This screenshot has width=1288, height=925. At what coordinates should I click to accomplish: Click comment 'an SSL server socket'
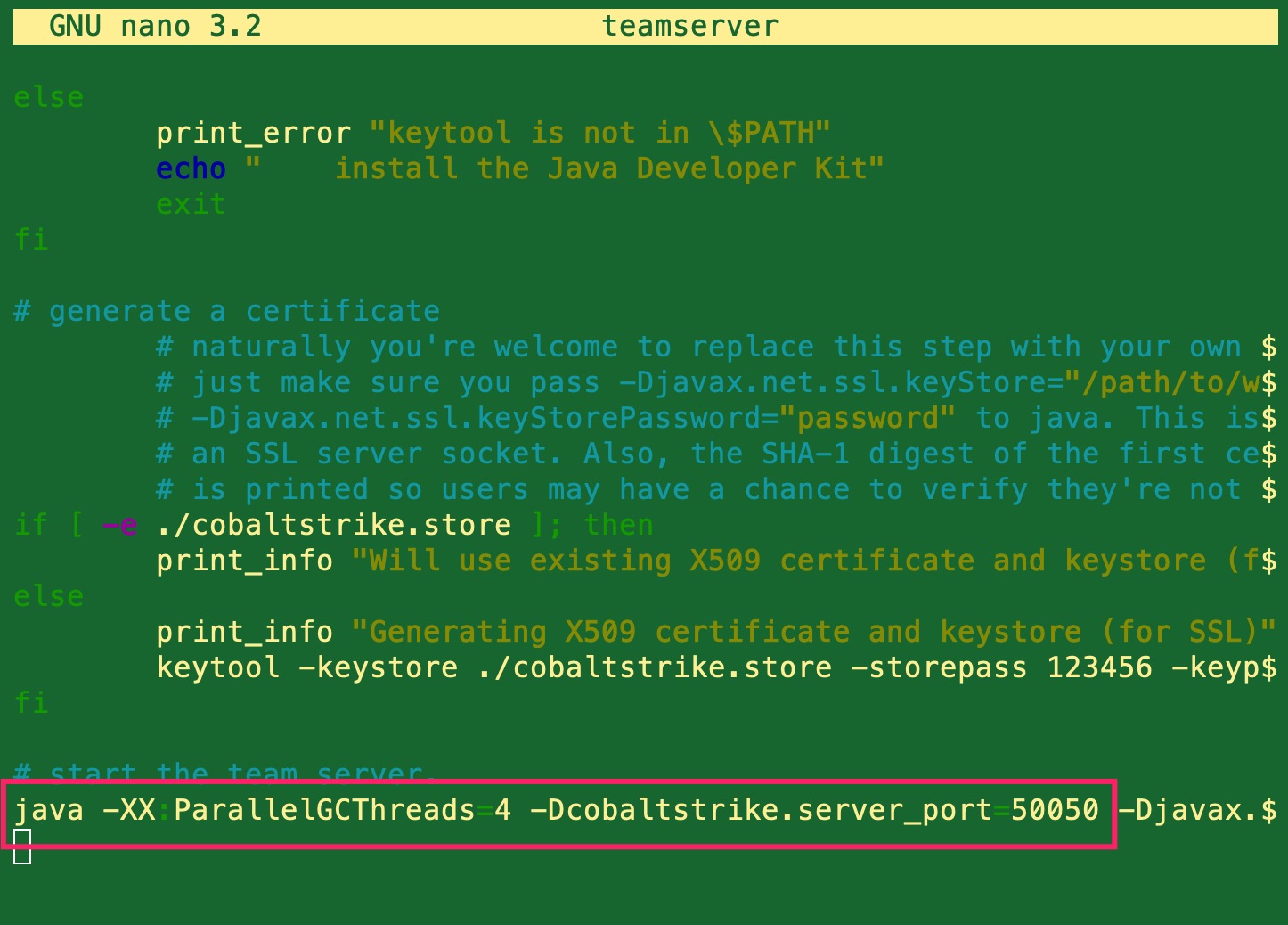(717, 454)
